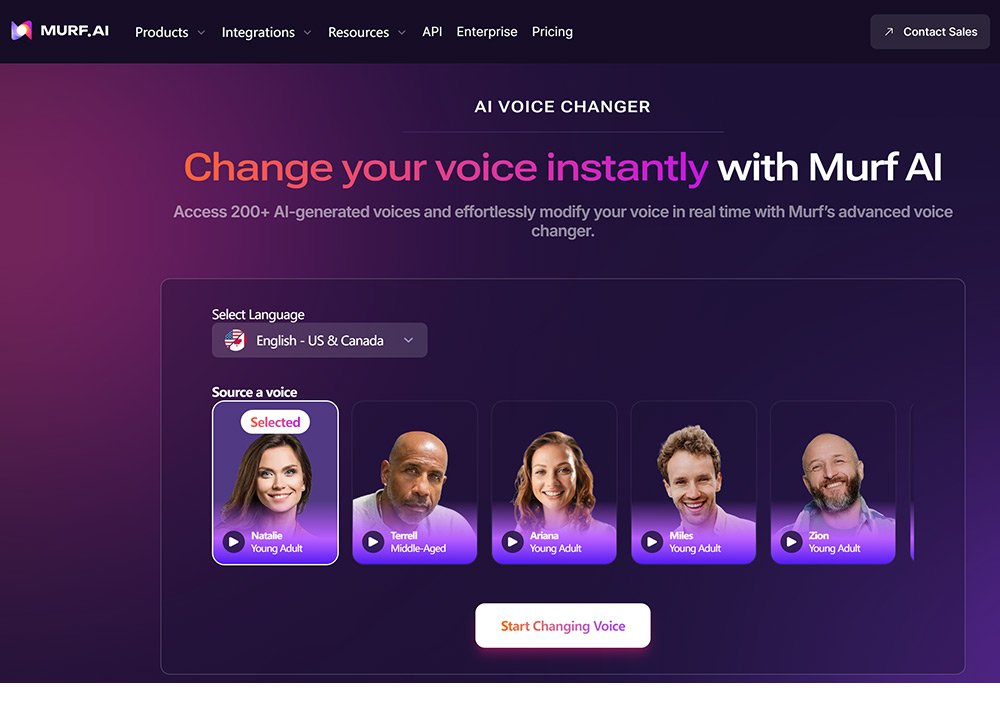The height and width of the screenshot is (713, 1000).
Task: Play Miles voice preview button
Action: (x=652, y=541)
